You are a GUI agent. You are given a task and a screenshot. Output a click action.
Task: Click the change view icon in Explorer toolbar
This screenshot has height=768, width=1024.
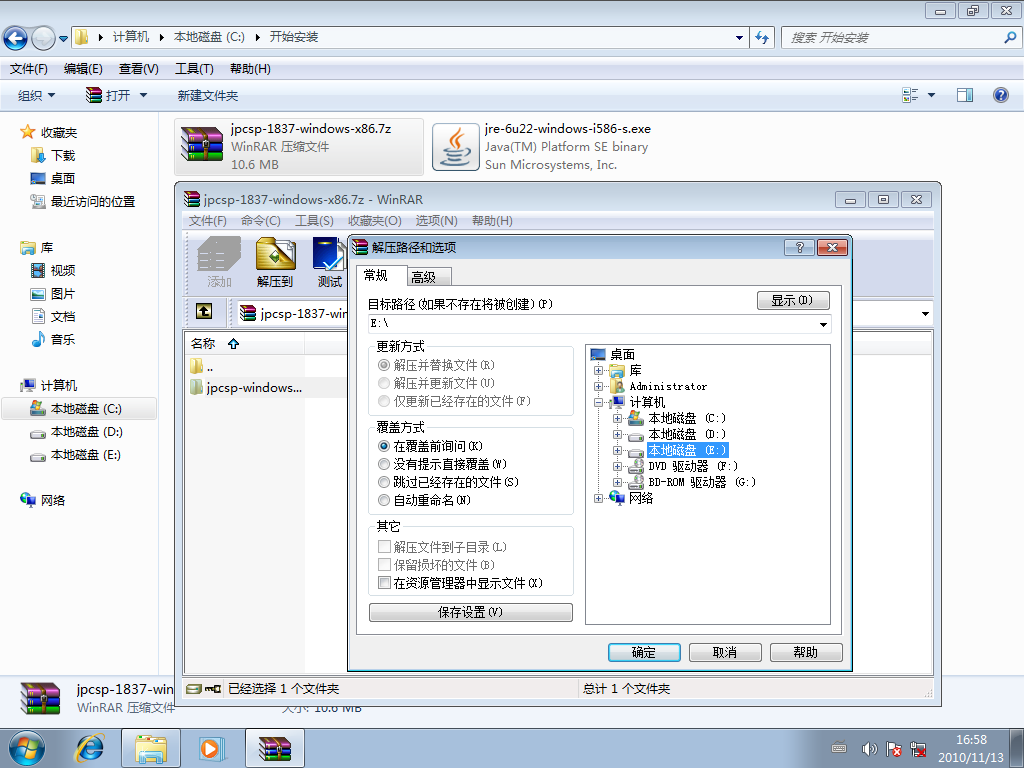pos(910,95)
